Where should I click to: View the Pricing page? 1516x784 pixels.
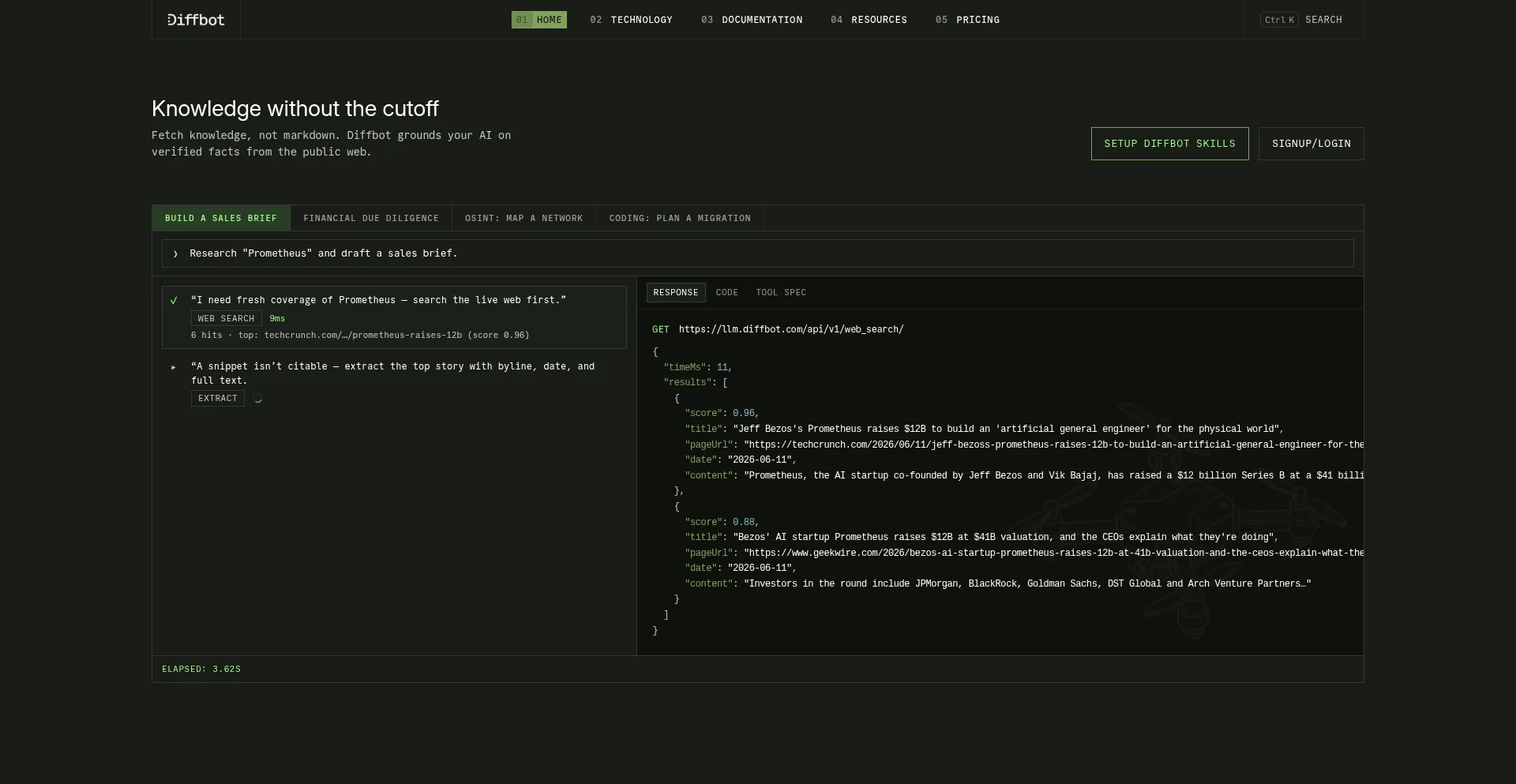(967, 20)
